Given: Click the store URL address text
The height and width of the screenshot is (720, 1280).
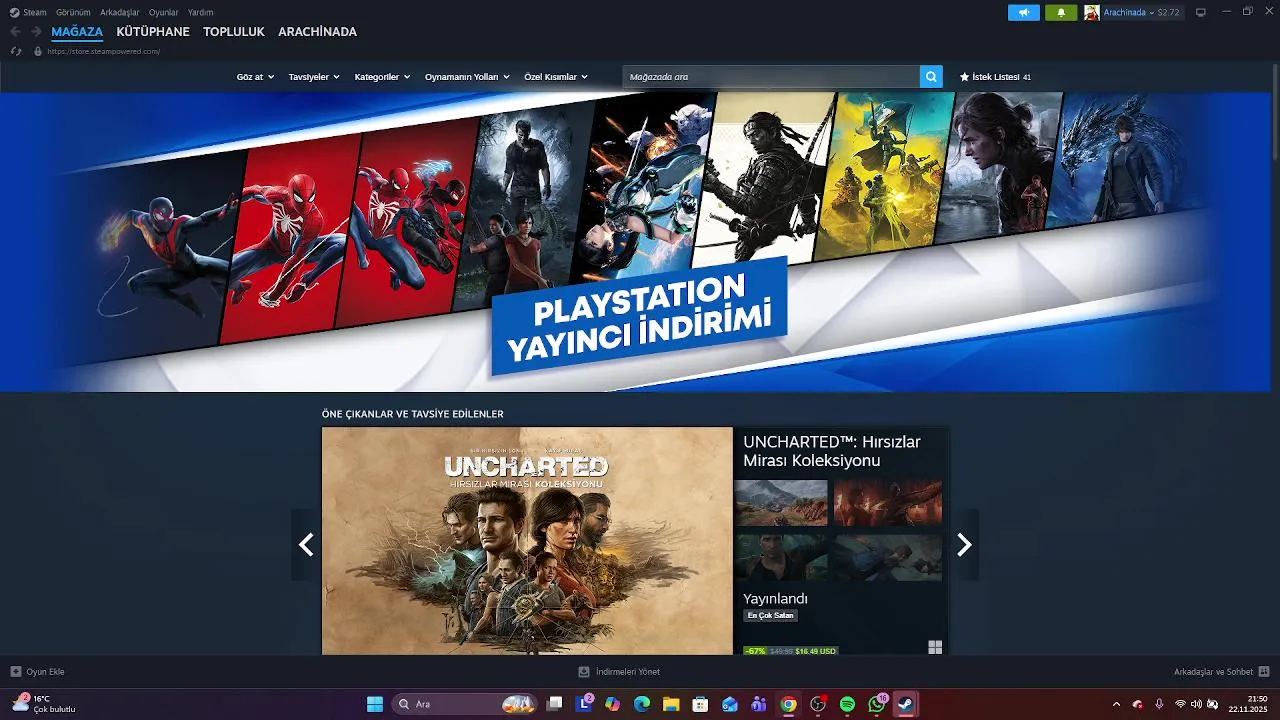Looking at the screenshot, I should coord(103,51).
